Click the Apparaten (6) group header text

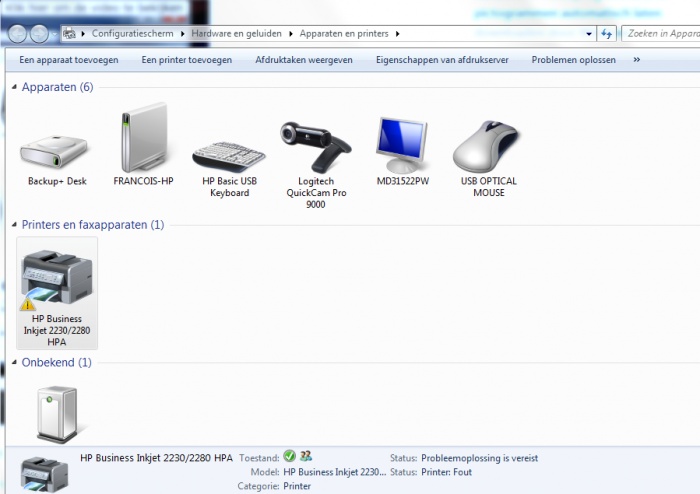58,87
